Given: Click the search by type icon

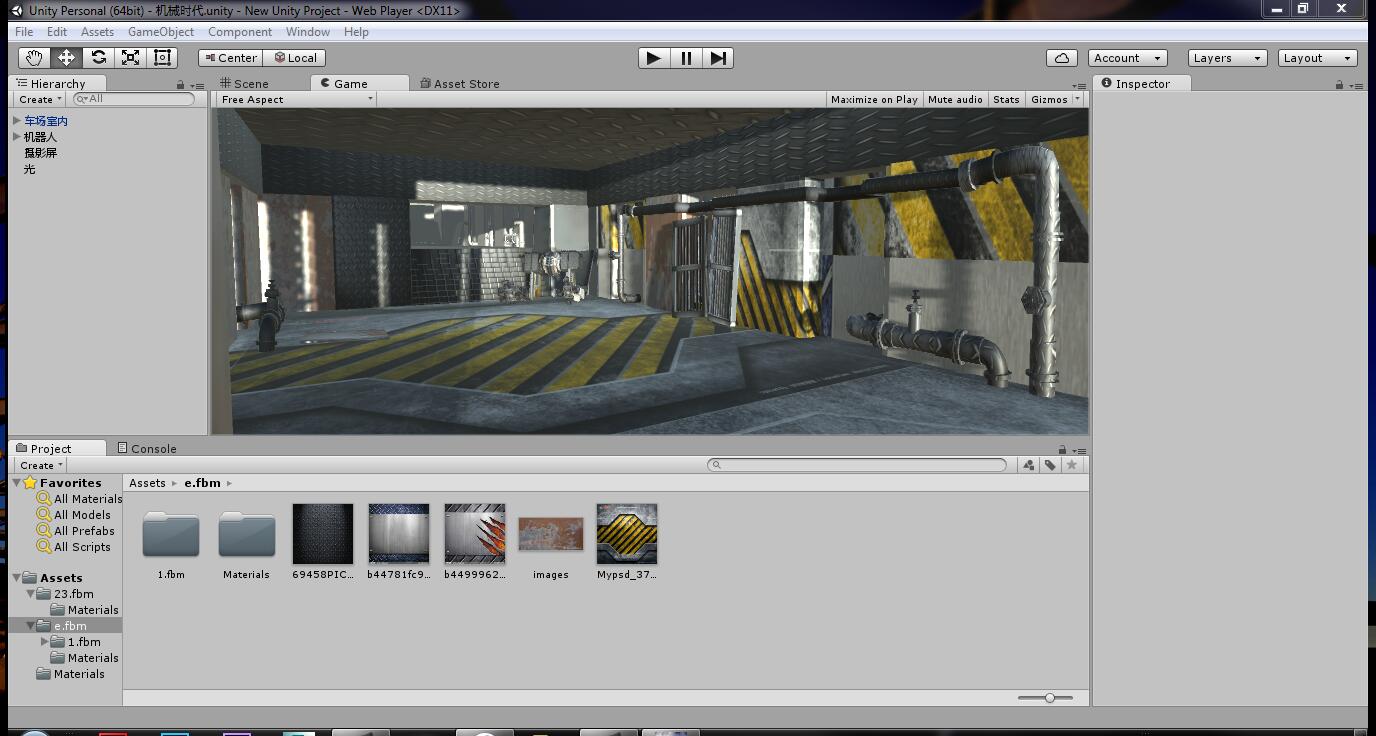Looking at the screenshot, I should tap(1028, 465).
